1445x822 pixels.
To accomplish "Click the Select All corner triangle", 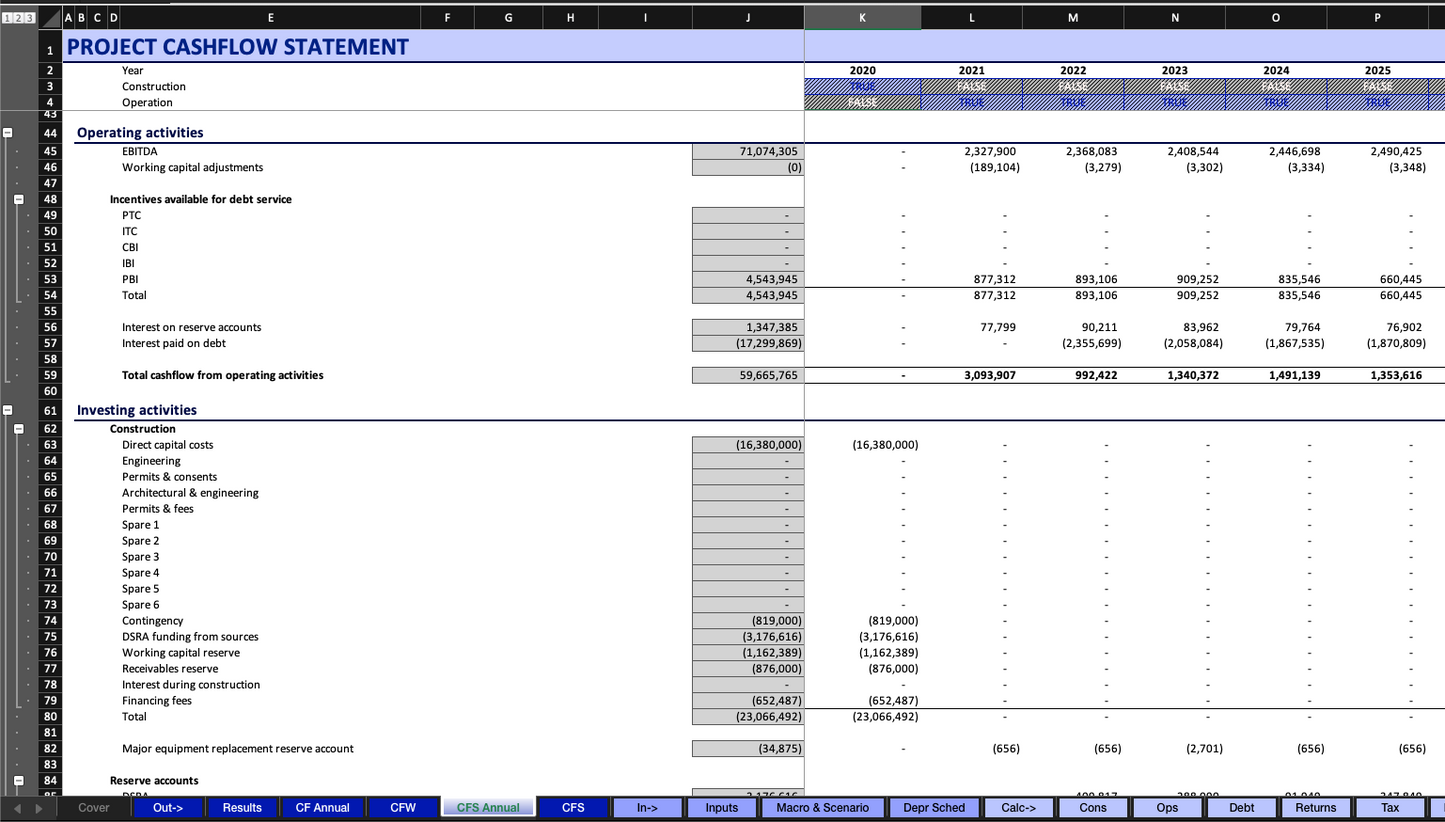I will (50, 18).
